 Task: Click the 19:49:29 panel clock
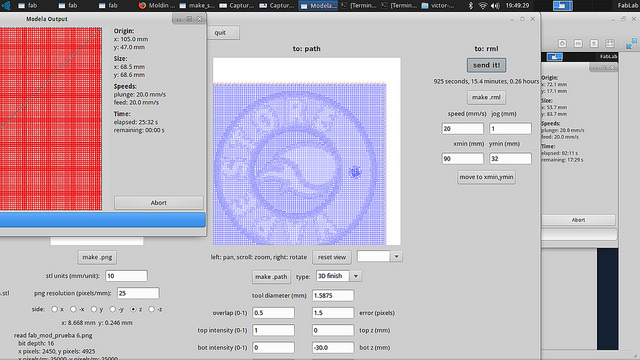517,5
